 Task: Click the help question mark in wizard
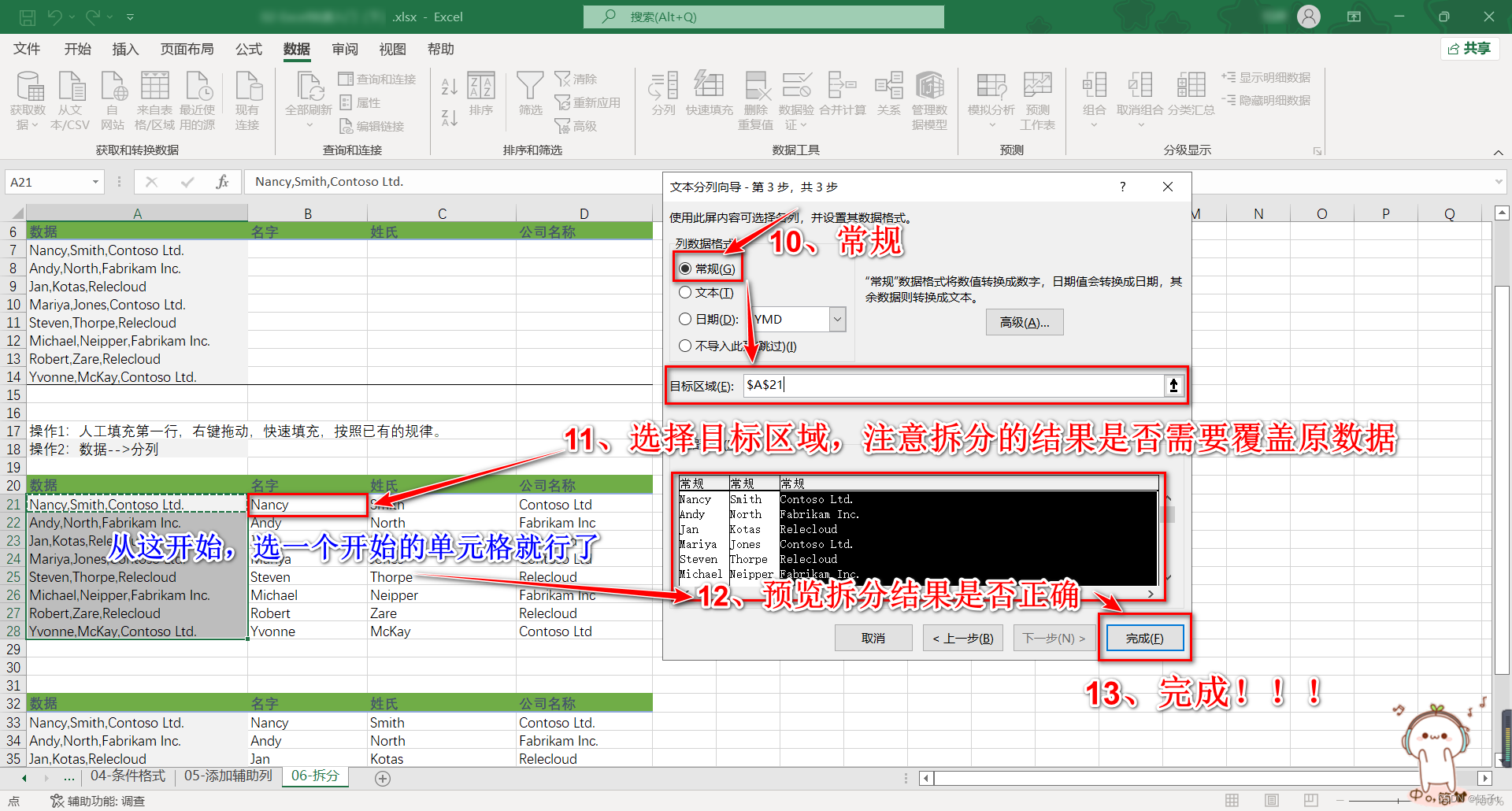(x=1123, y=187)
